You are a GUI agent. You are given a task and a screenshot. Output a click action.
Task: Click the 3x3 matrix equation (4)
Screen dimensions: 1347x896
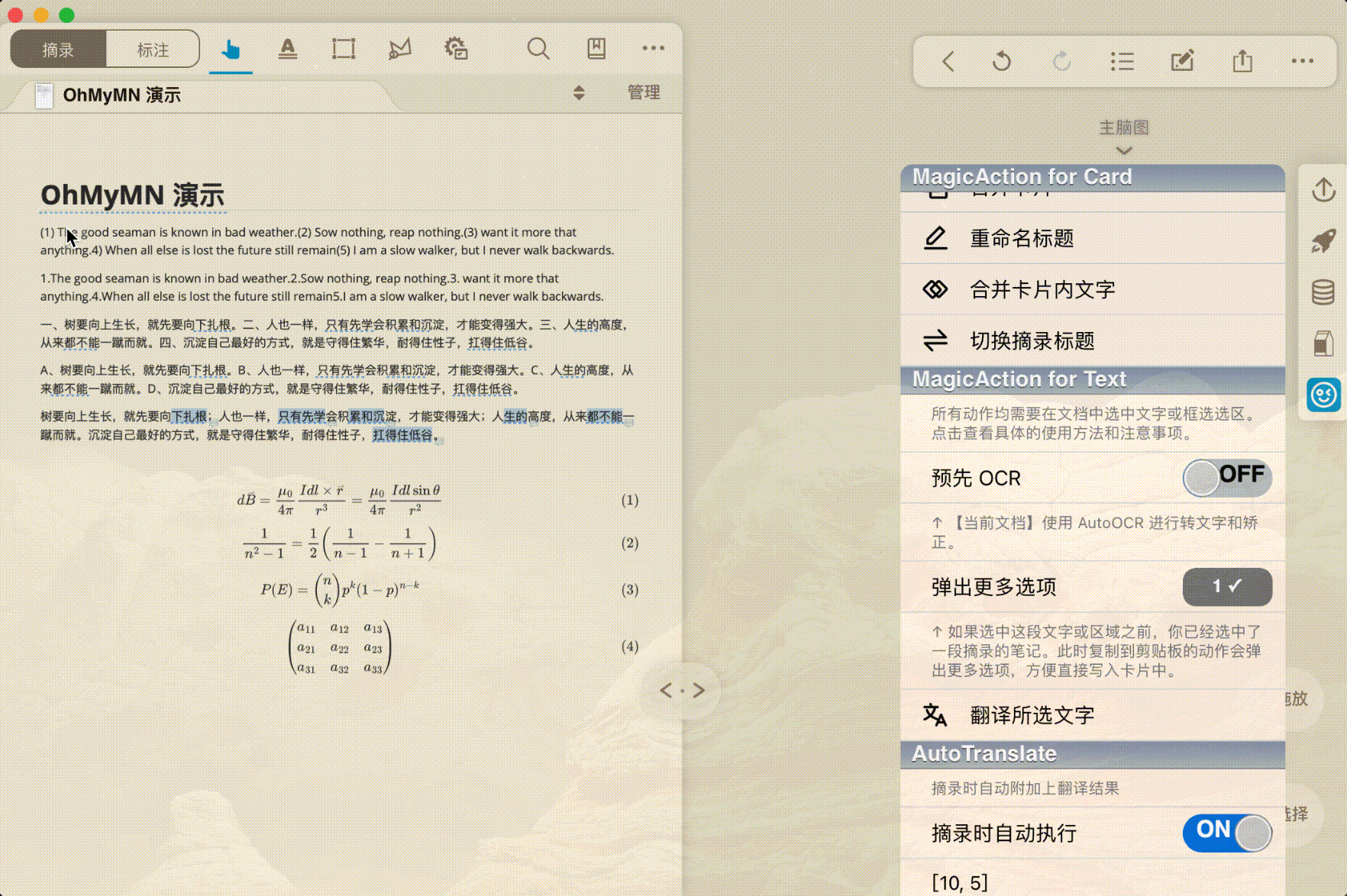[x=340, y=647]
